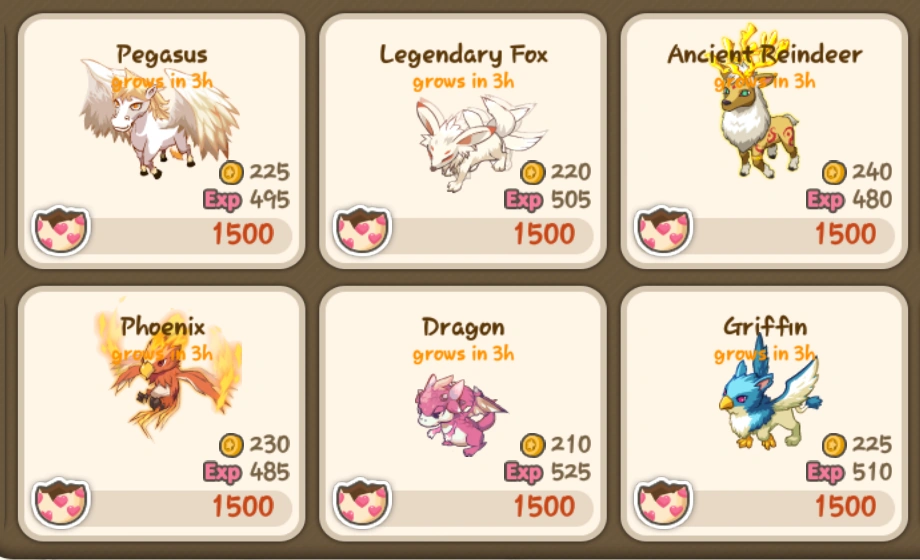Buy Legendary Fox via 1500 price bar
Screen dimensions: 920x560
pos(478,235)
